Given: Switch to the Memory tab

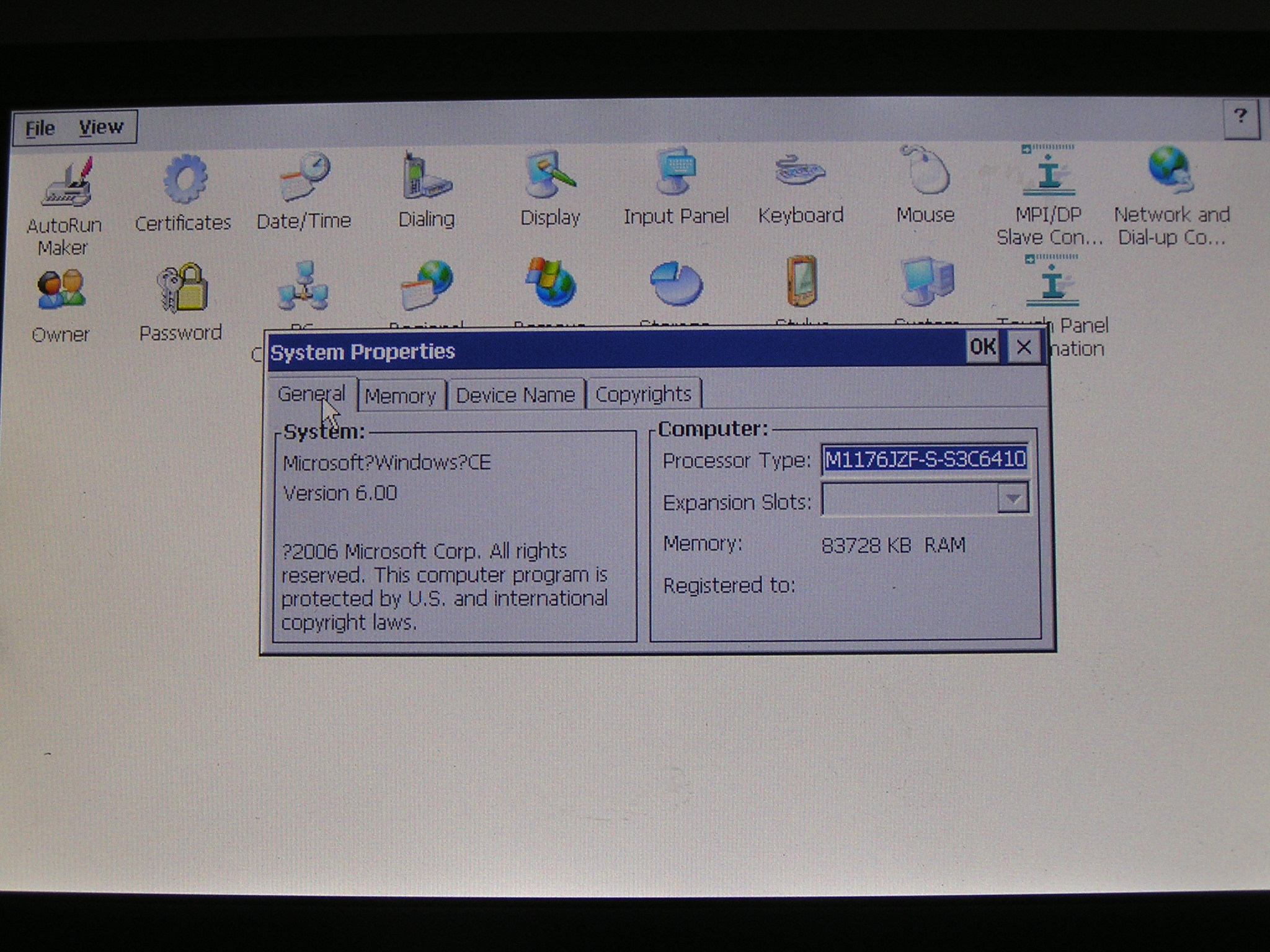Looking at the screenshot, I should click(401, 396).
